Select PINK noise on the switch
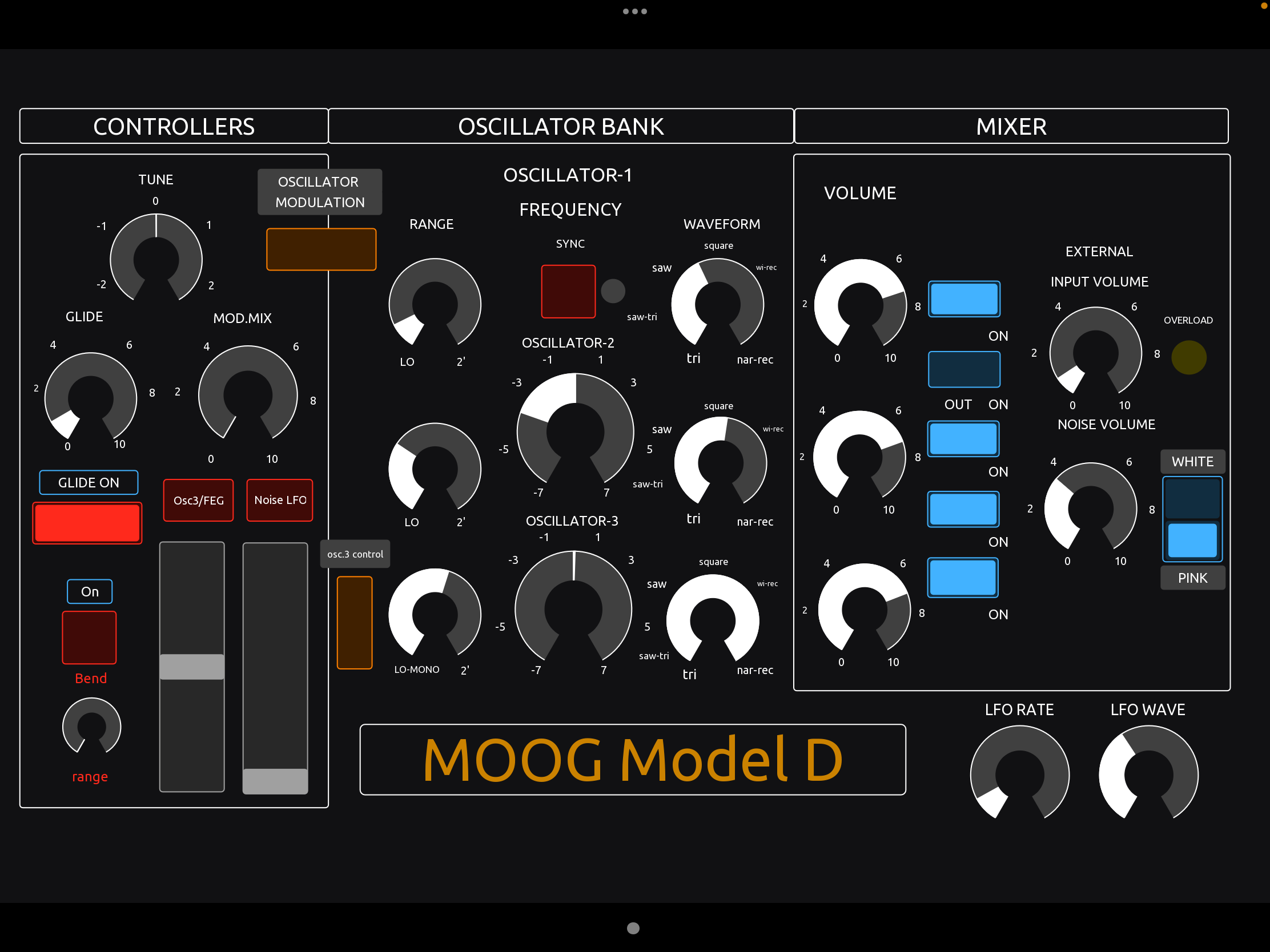This screenshot has width=1270, height=952. click(1192, 540)
